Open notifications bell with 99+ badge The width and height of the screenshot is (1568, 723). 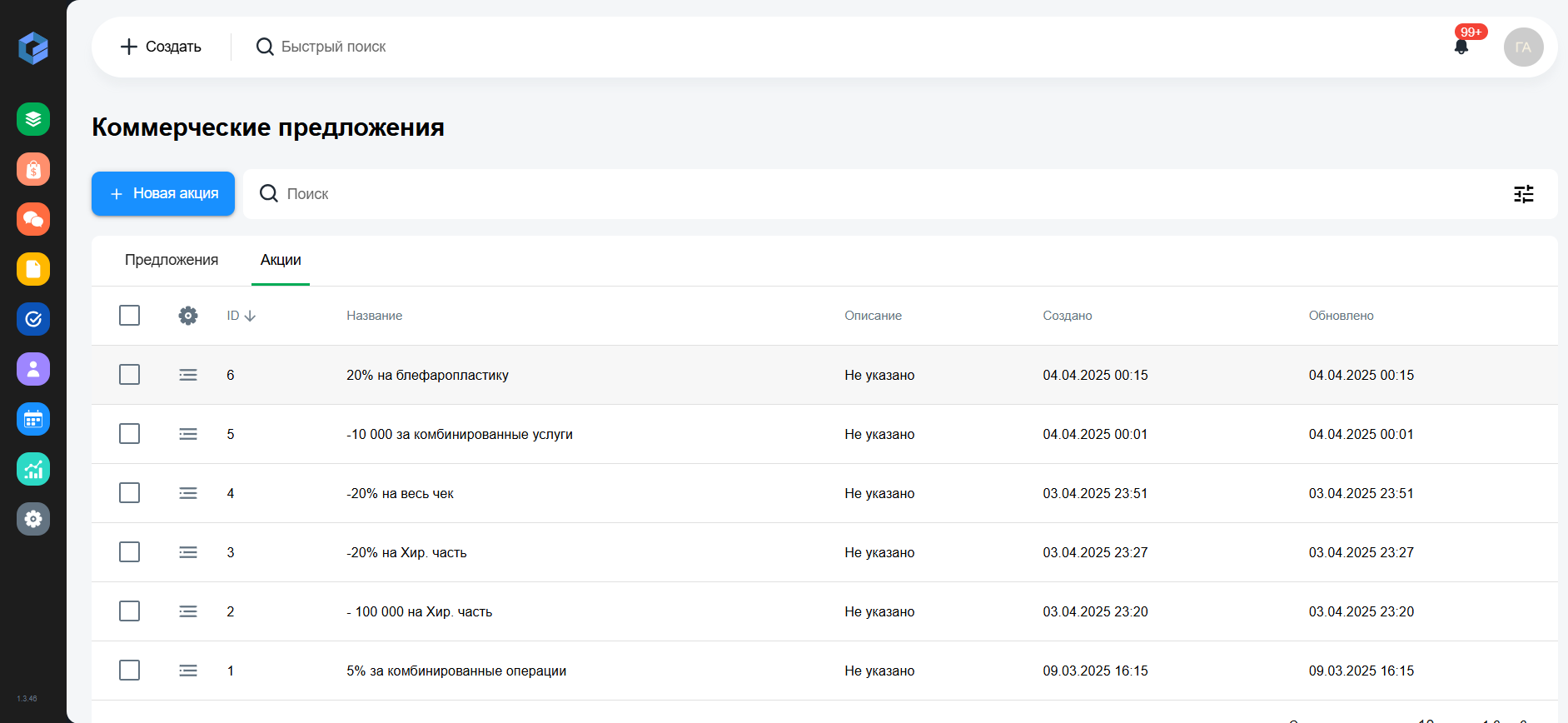click(1461, 47)
